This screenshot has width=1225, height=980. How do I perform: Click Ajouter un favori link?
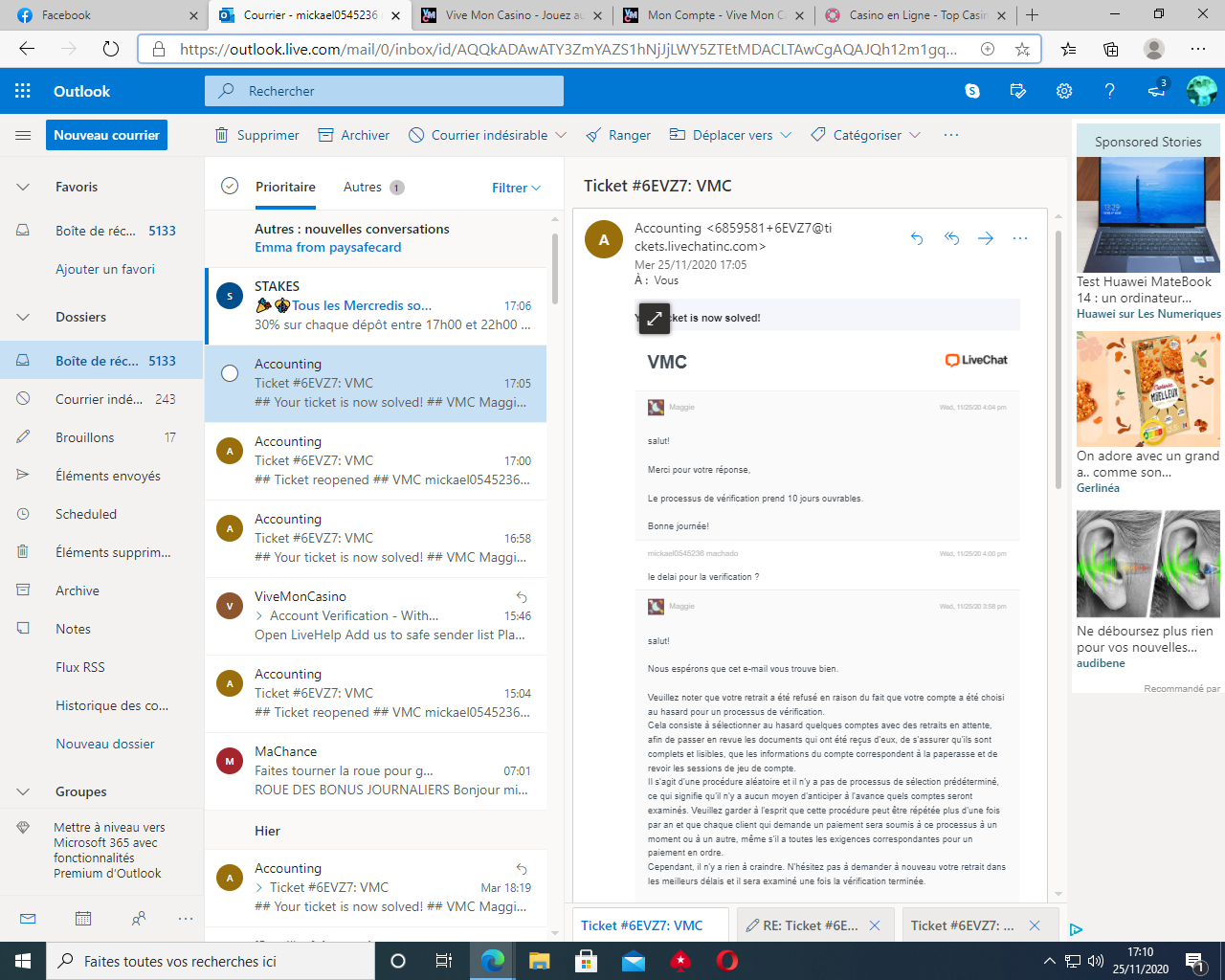click(x=105, y=269)
